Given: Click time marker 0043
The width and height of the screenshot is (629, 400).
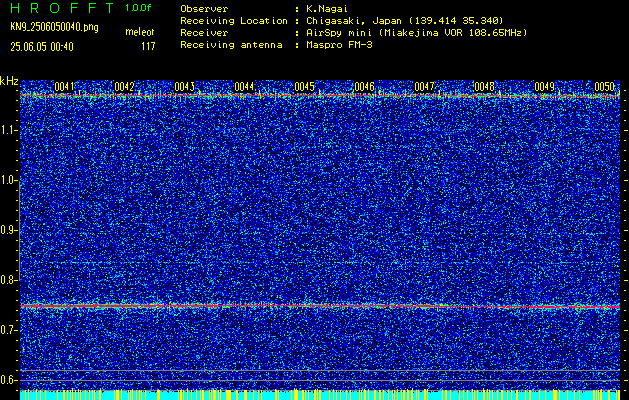Looking at the screenshot, I should (185, 87).
